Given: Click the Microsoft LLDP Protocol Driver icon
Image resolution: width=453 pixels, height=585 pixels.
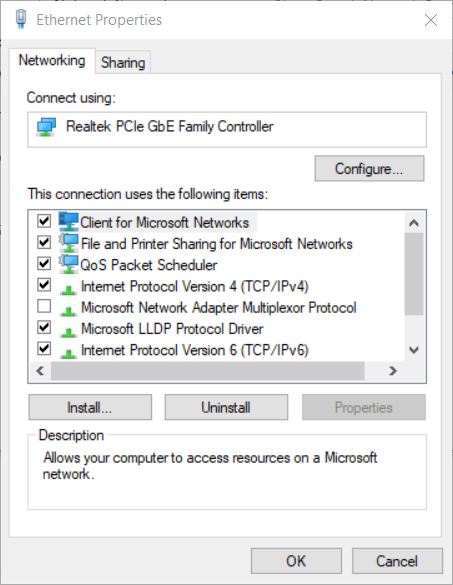Looking at the screenshot, I should click(x=68, y=332).
